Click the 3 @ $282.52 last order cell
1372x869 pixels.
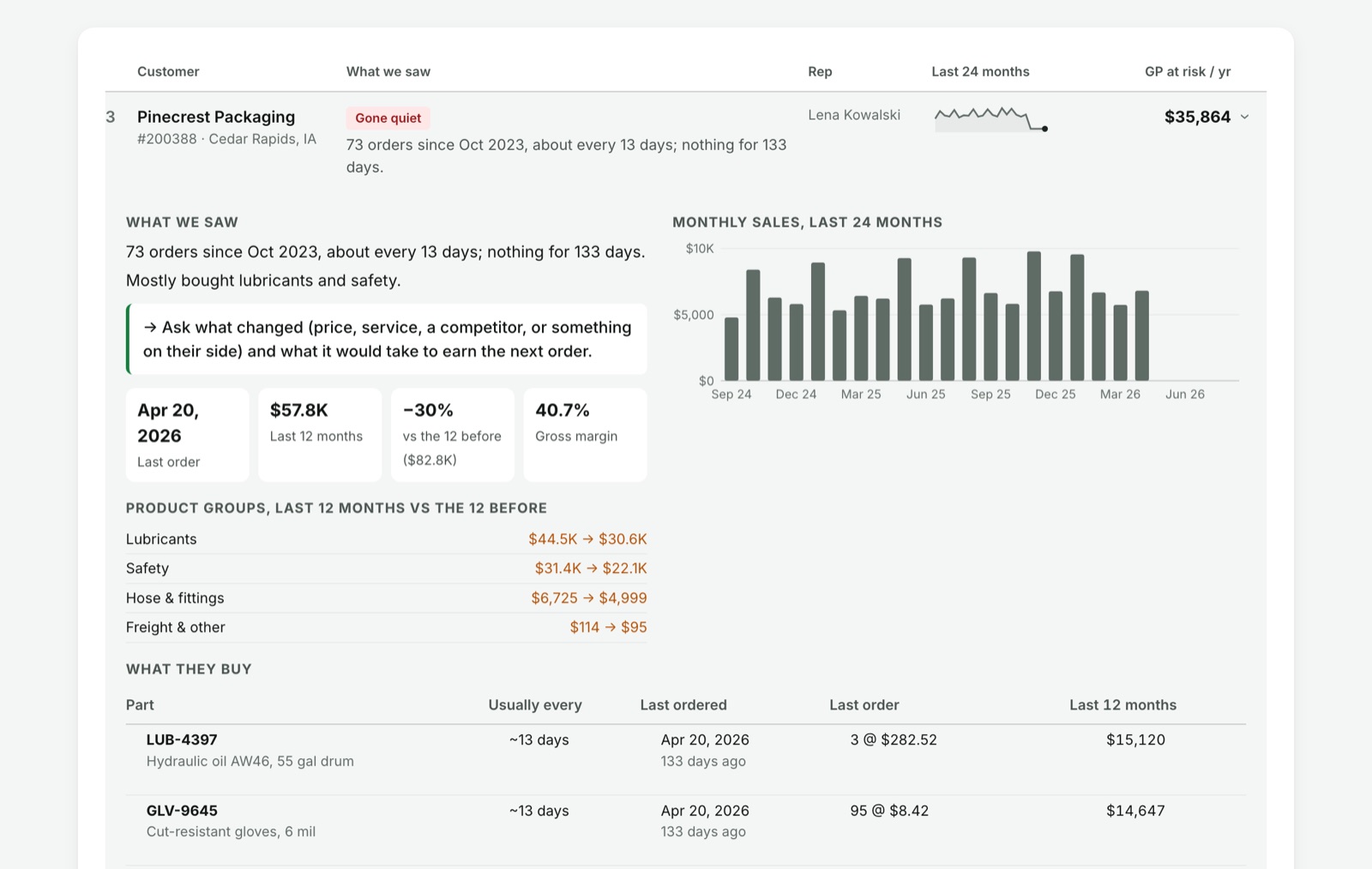click(x=894, y=739)
